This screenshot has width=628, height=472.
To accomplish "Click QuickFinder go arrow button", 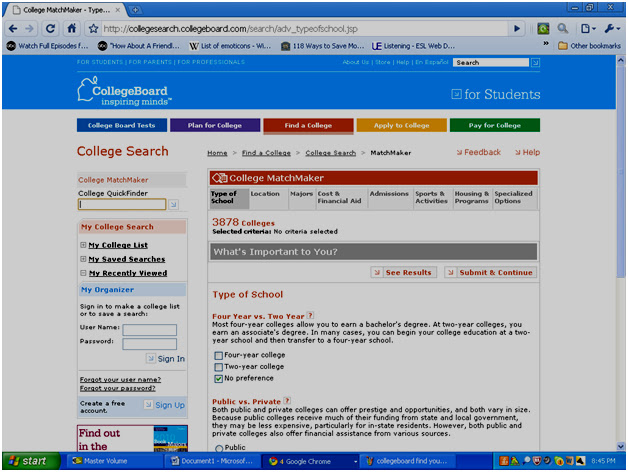I will [x=173, y=204].
